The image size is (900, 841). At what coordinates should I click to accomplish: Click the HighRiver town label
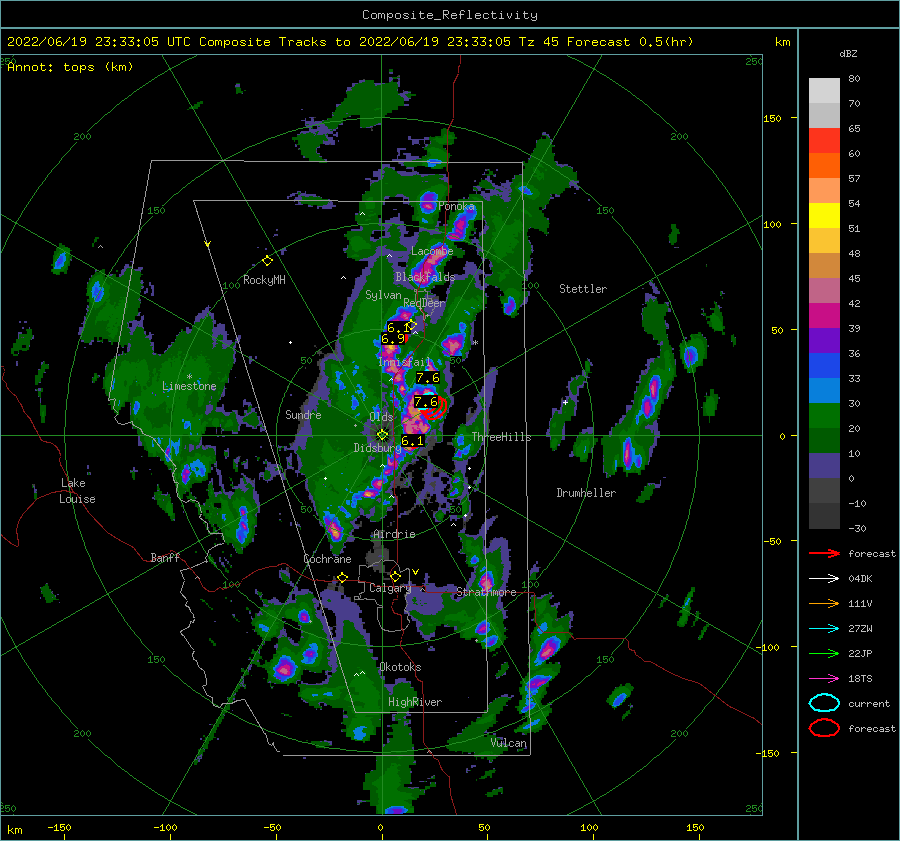[415, 702]
